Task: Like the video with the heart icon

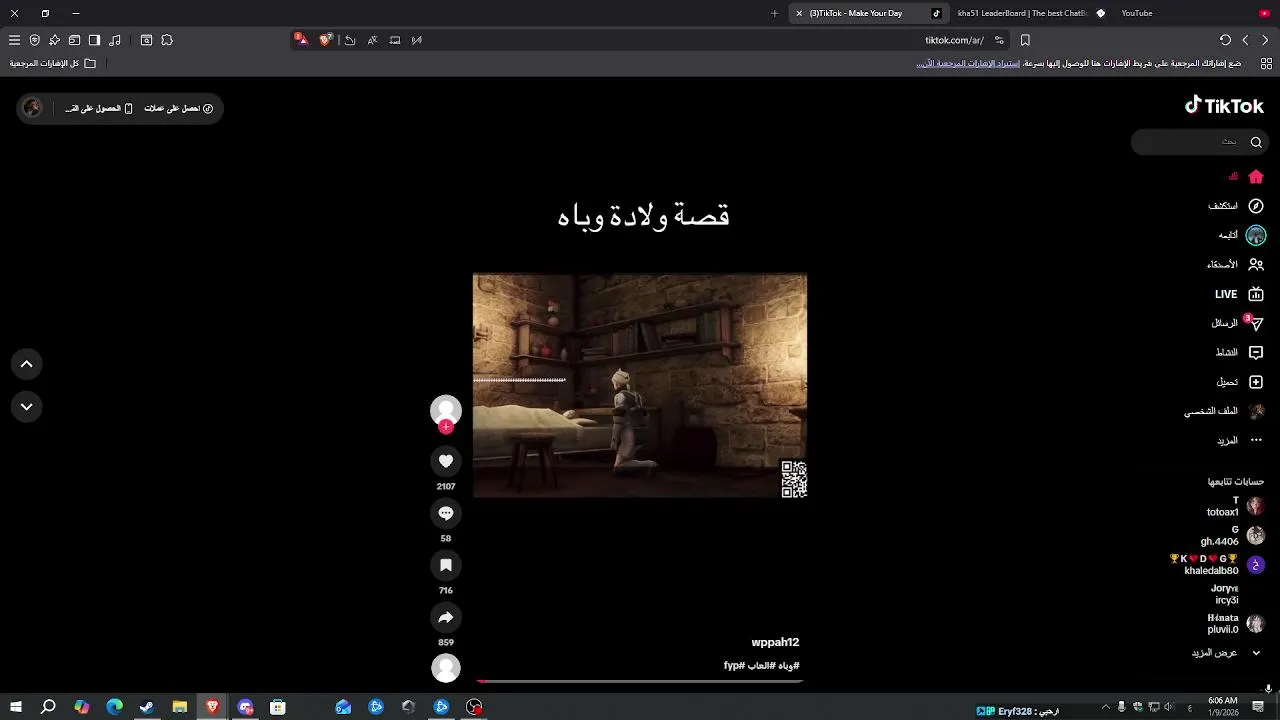Action: pos(446,461)
